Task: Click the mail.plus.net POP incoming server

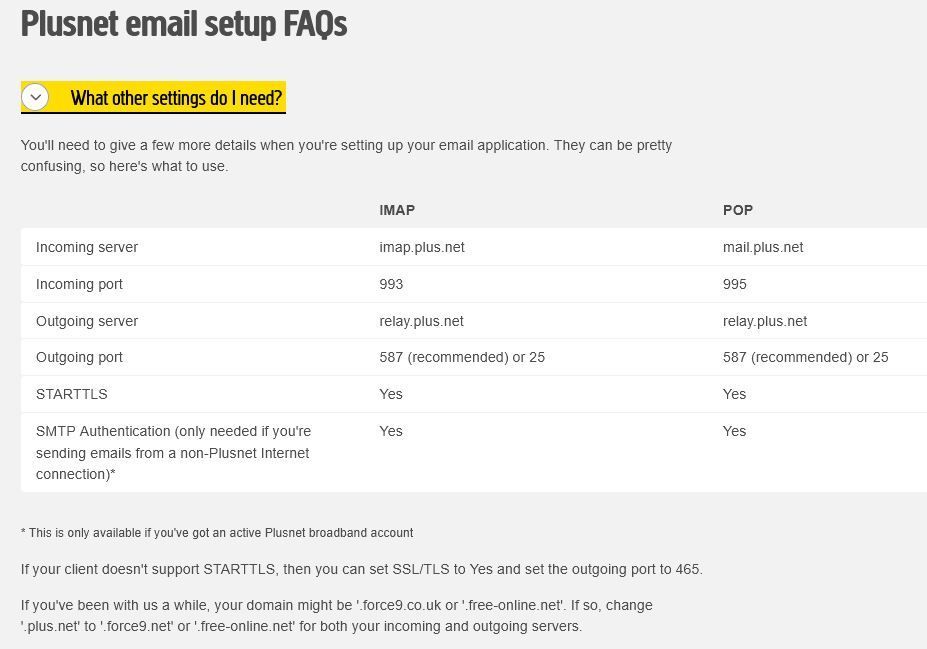Action: [763, 247]
